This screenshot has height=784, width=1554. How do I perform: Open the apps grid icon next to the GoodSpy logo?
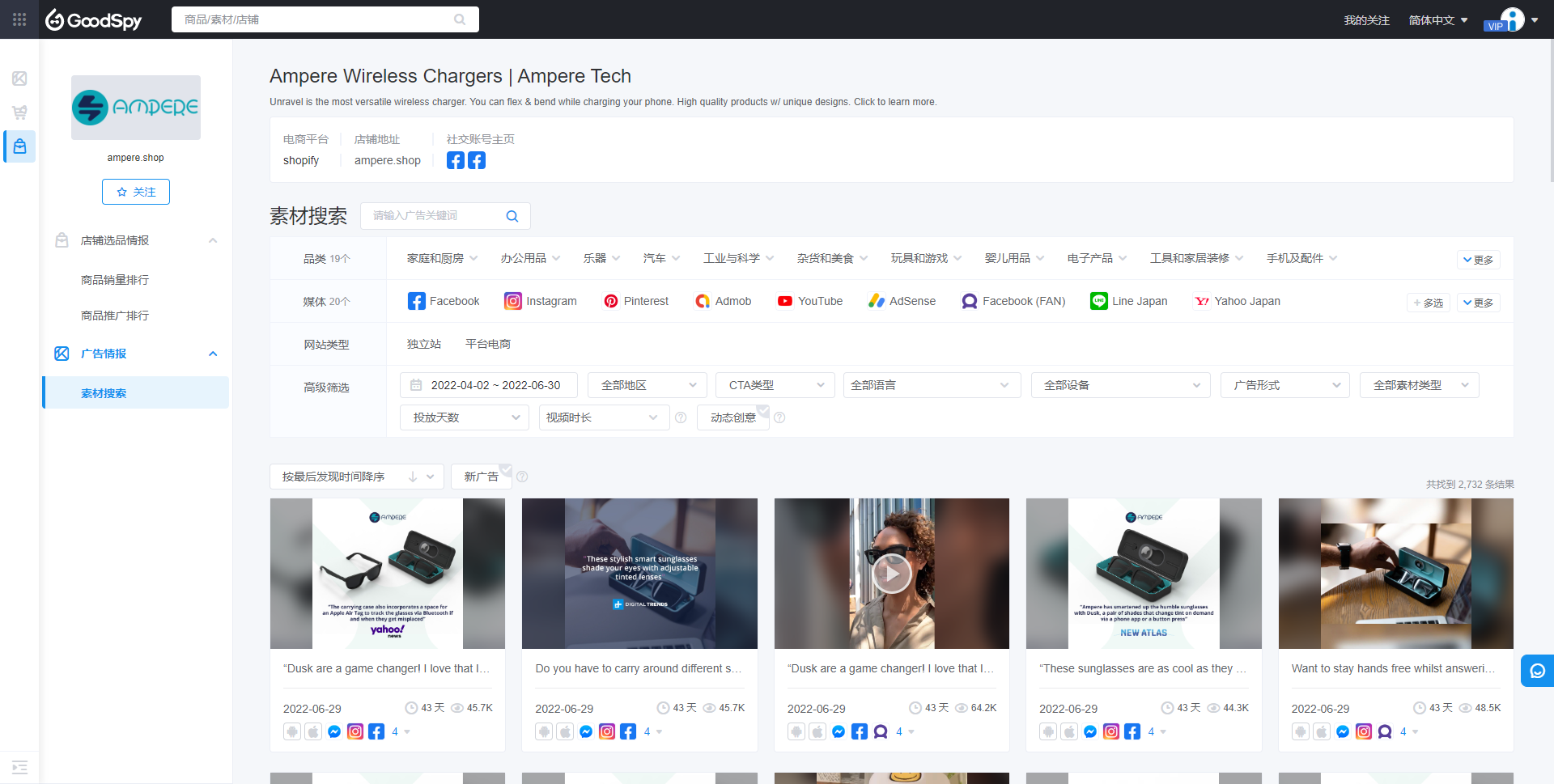19,19
